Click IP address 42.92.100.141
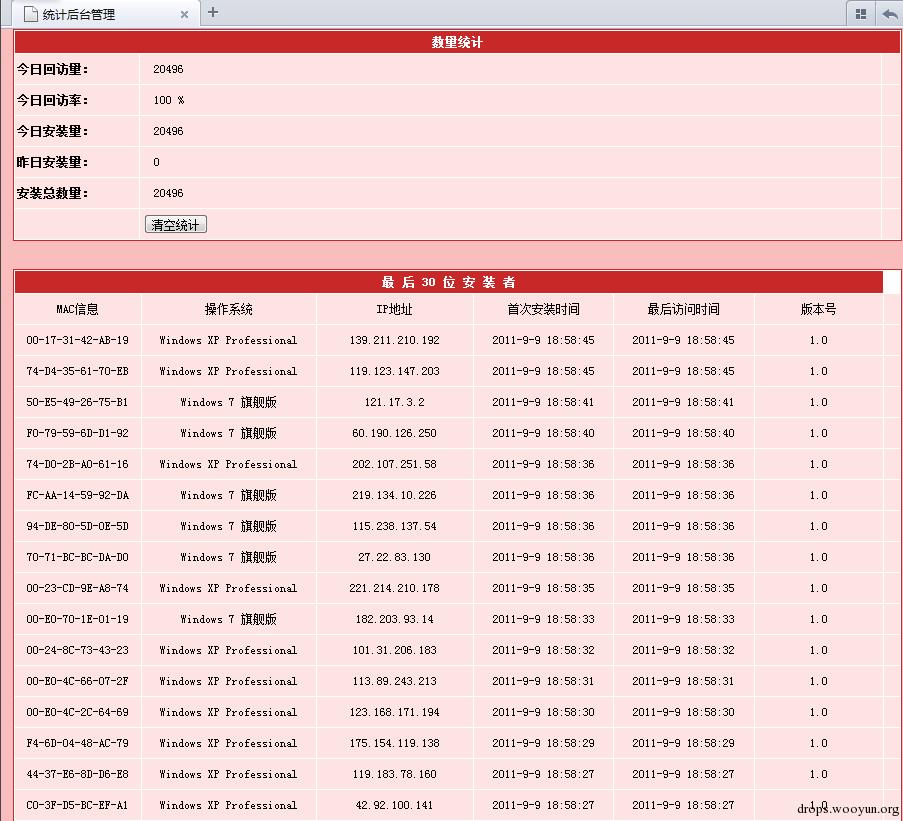This screenshot has width=903, height=821. click(394, 805)
